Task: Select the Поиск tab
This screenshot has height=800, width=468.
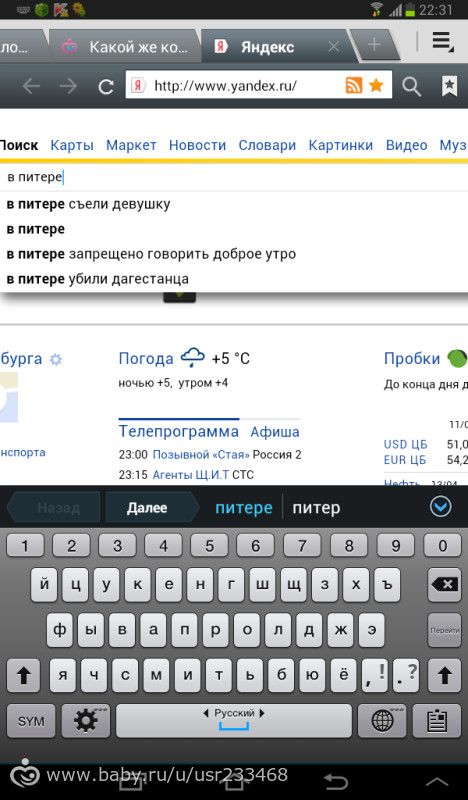Action: point(19,145)
